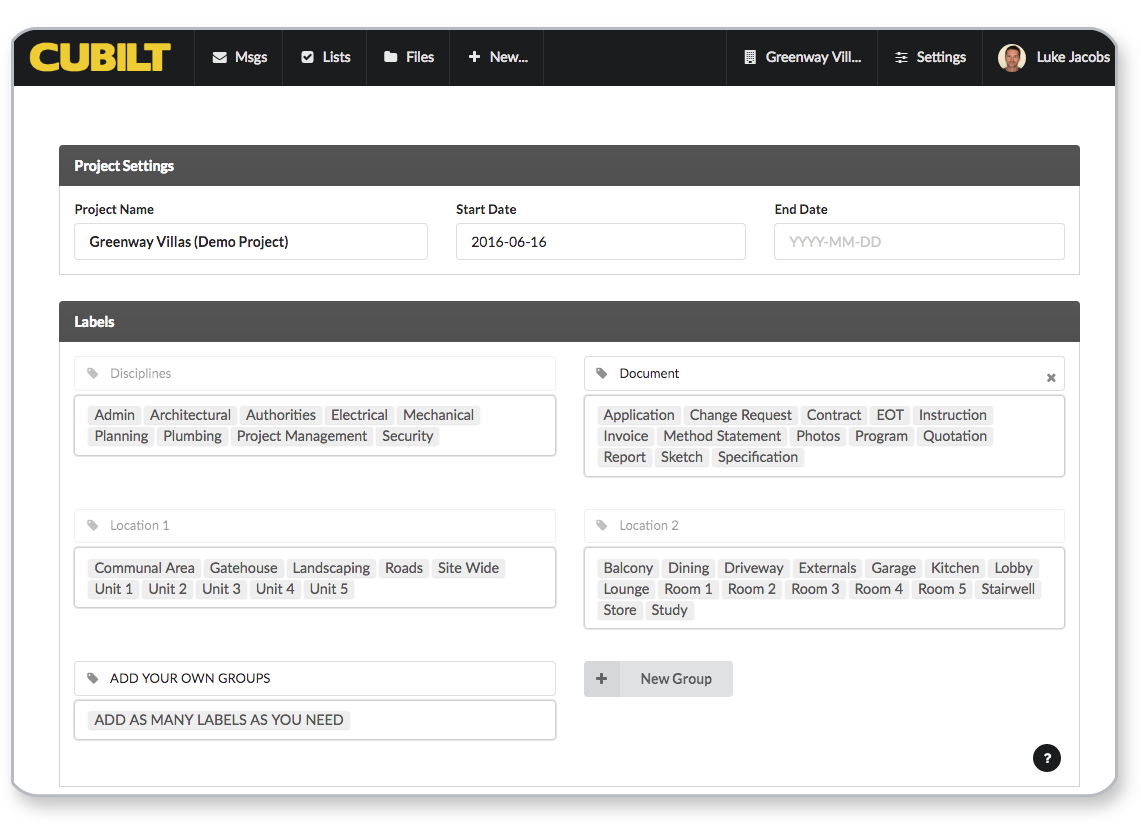Image resolution: width=1141 pixels, height=824 pixels.
Task: Click the tag icon beside Disciplines
Action: pos(93,373)
